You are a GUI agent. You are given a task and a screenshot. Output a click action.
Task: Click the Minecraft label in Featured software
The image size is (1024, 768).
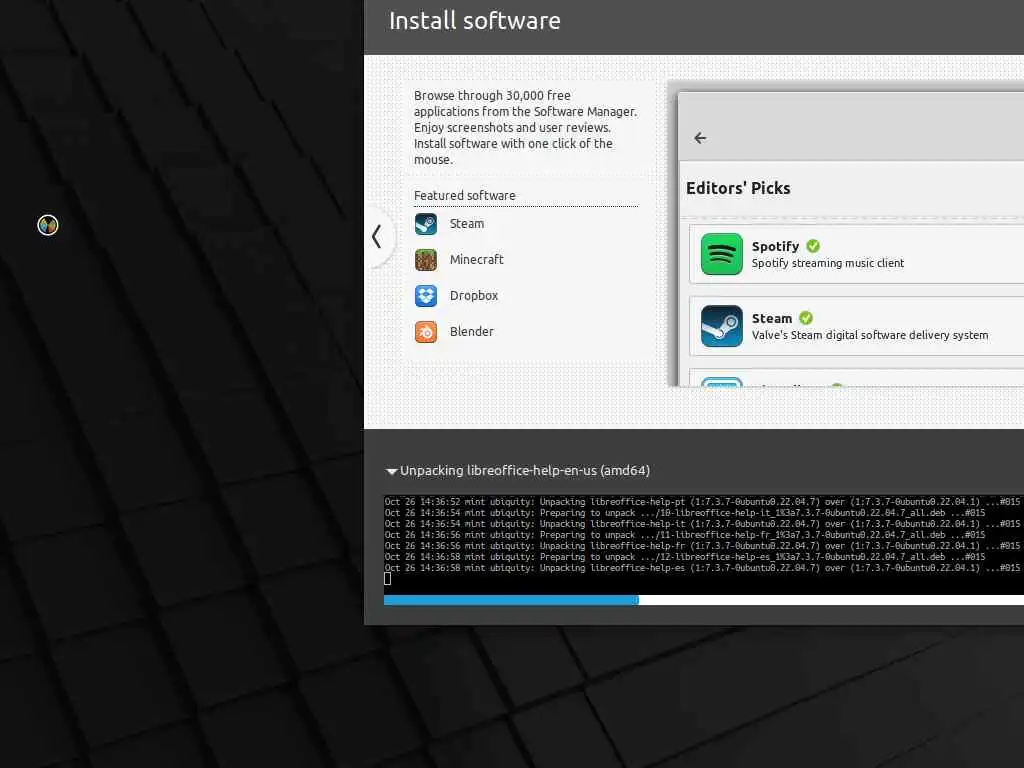[x=477, y=259]
